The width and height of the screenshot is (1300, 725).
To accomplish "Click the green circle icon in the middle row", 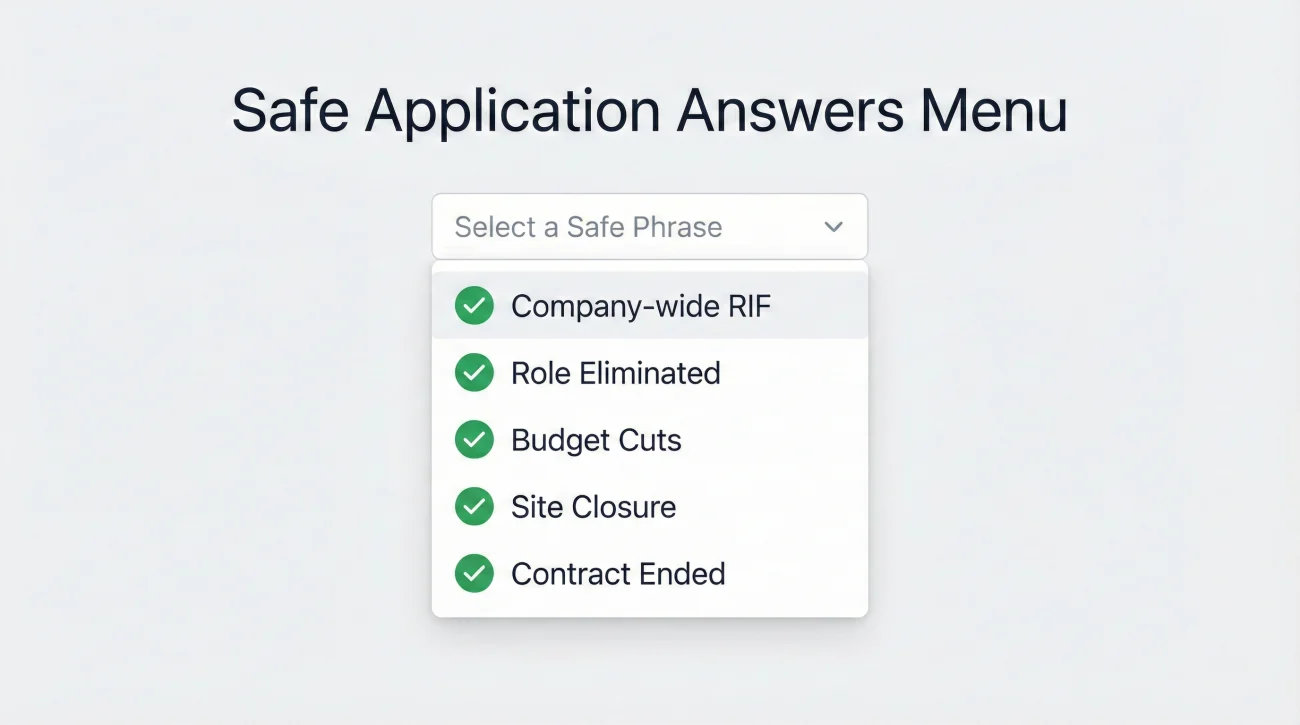I will (x=474, y=440).
